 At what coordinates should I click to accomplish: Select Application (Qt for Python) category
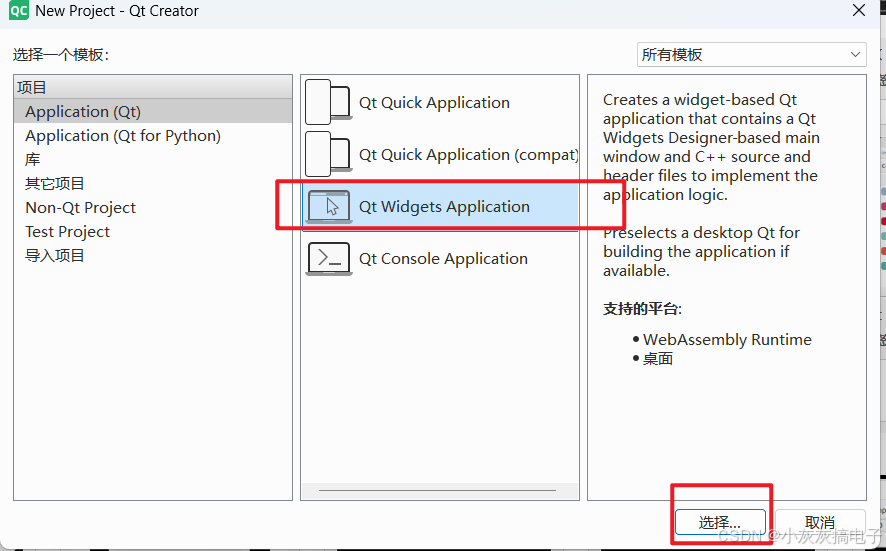click(153, 136)
